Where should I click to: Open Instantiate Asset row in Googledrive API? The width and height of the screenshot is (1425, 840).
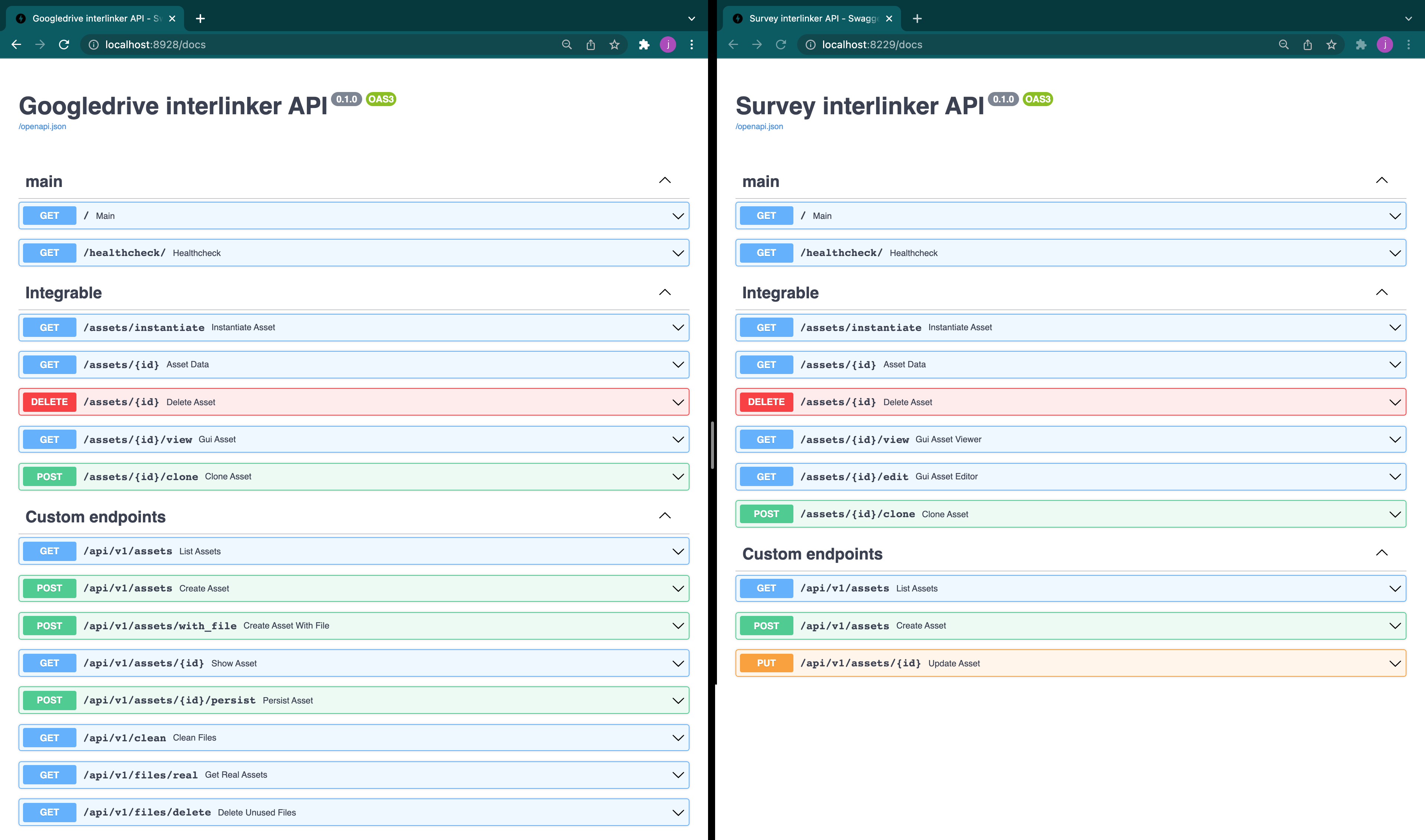[354, 327]
